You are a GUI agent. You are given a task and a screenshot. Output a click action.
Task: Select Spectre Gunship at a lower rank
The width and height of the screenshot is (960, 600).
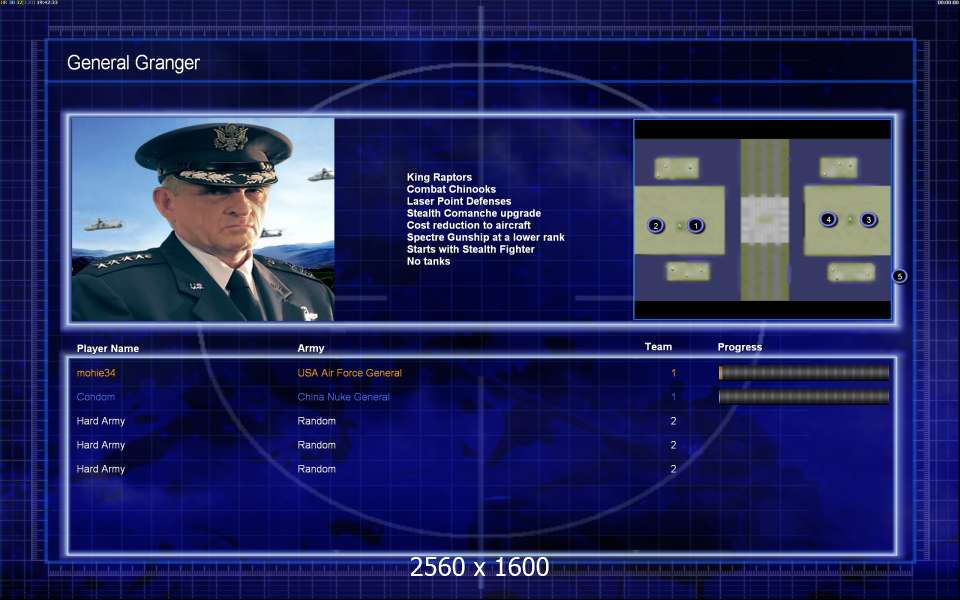point(486,237)
